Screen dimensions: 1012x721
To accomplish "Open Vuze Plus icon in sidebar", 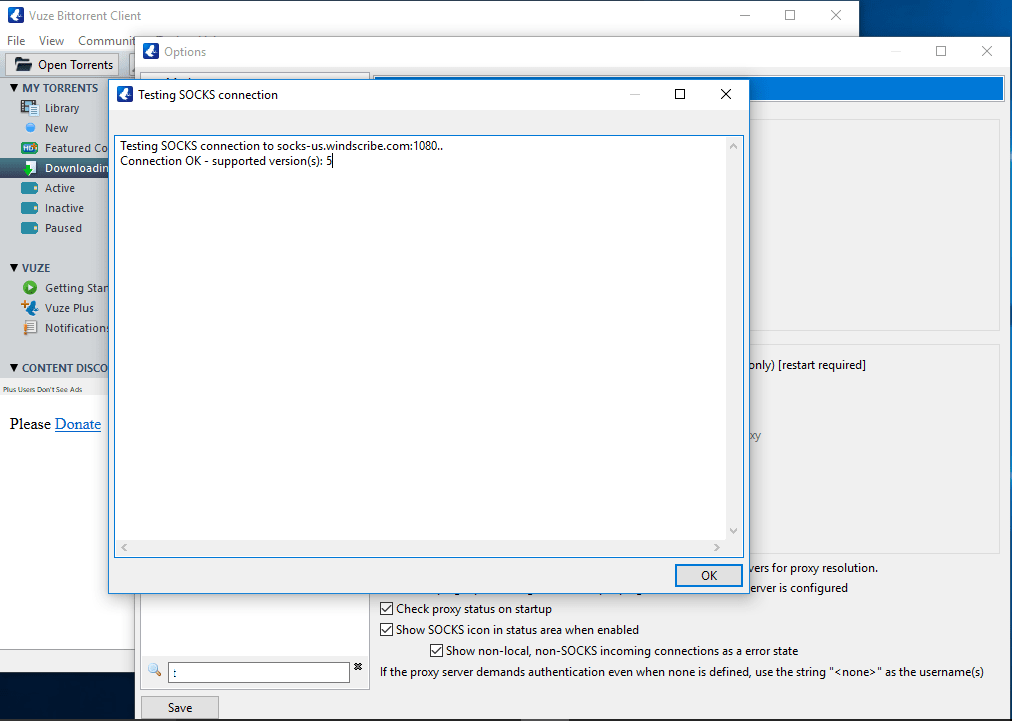I will pos(29,307).
